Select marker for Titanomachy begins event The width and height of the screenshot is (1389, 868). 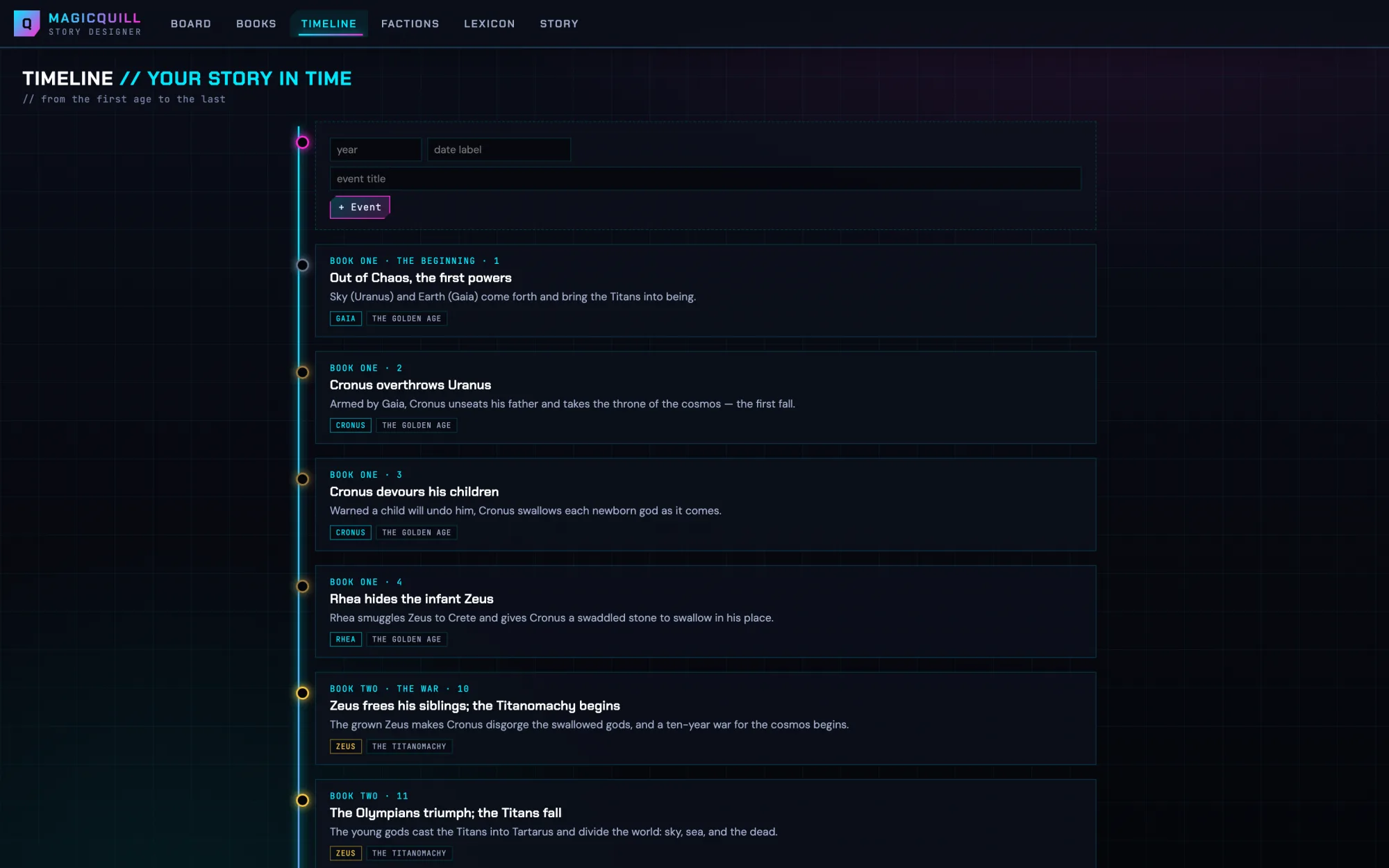pos(302,693)
